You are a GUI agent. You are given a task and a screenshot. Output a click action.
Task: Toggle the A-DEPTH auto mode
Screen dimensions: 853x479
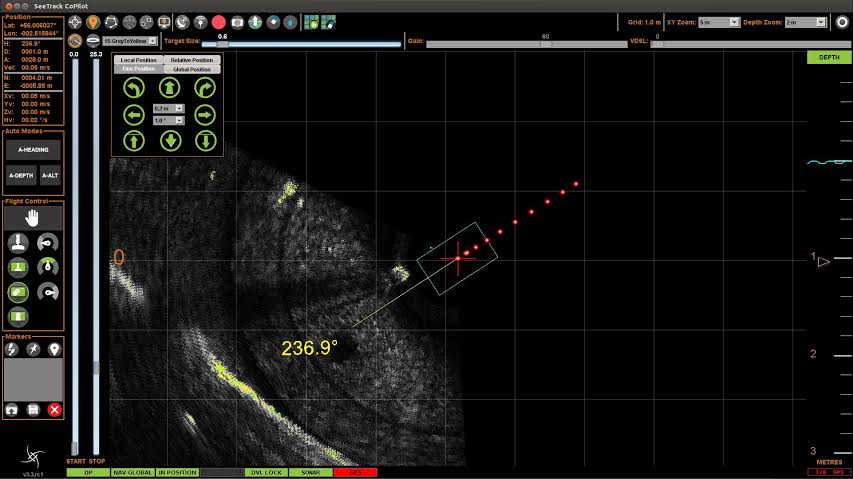(21, 176)
